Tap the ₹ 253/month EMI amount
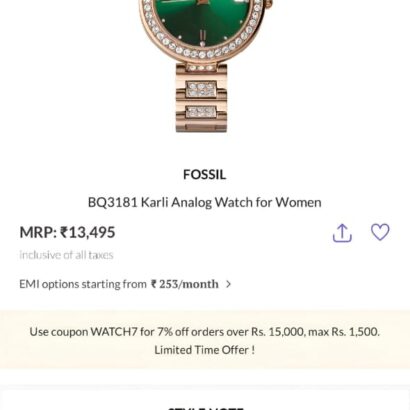The height and width of the screenshot is (410, 410). pyautogui.click(x=185, y=284)
